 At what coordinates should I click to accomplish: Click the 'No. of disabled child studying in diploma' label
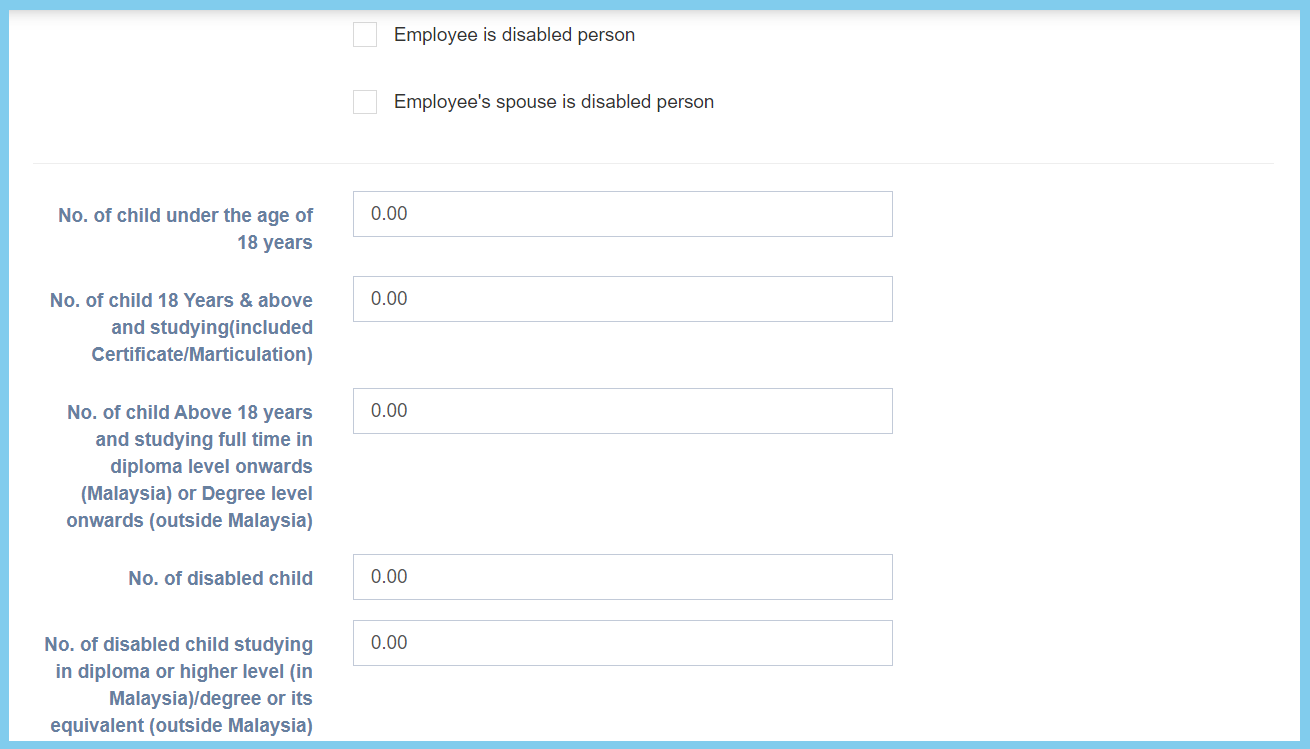coord(179,685)
